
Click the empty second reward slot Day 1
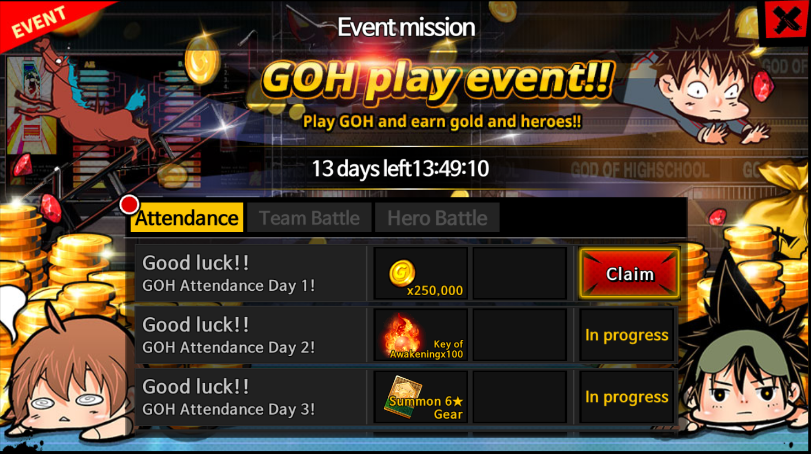click(x=520, y=274)
